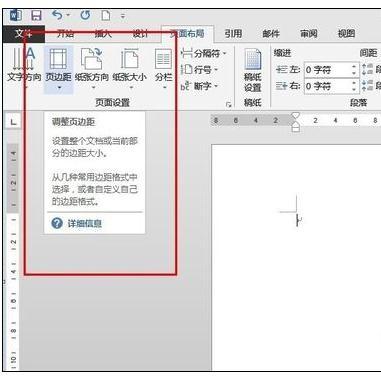Open the 纸张大小 paper size menu
Viewport: 381px width, 376px height.
click(x=130, y=69)
